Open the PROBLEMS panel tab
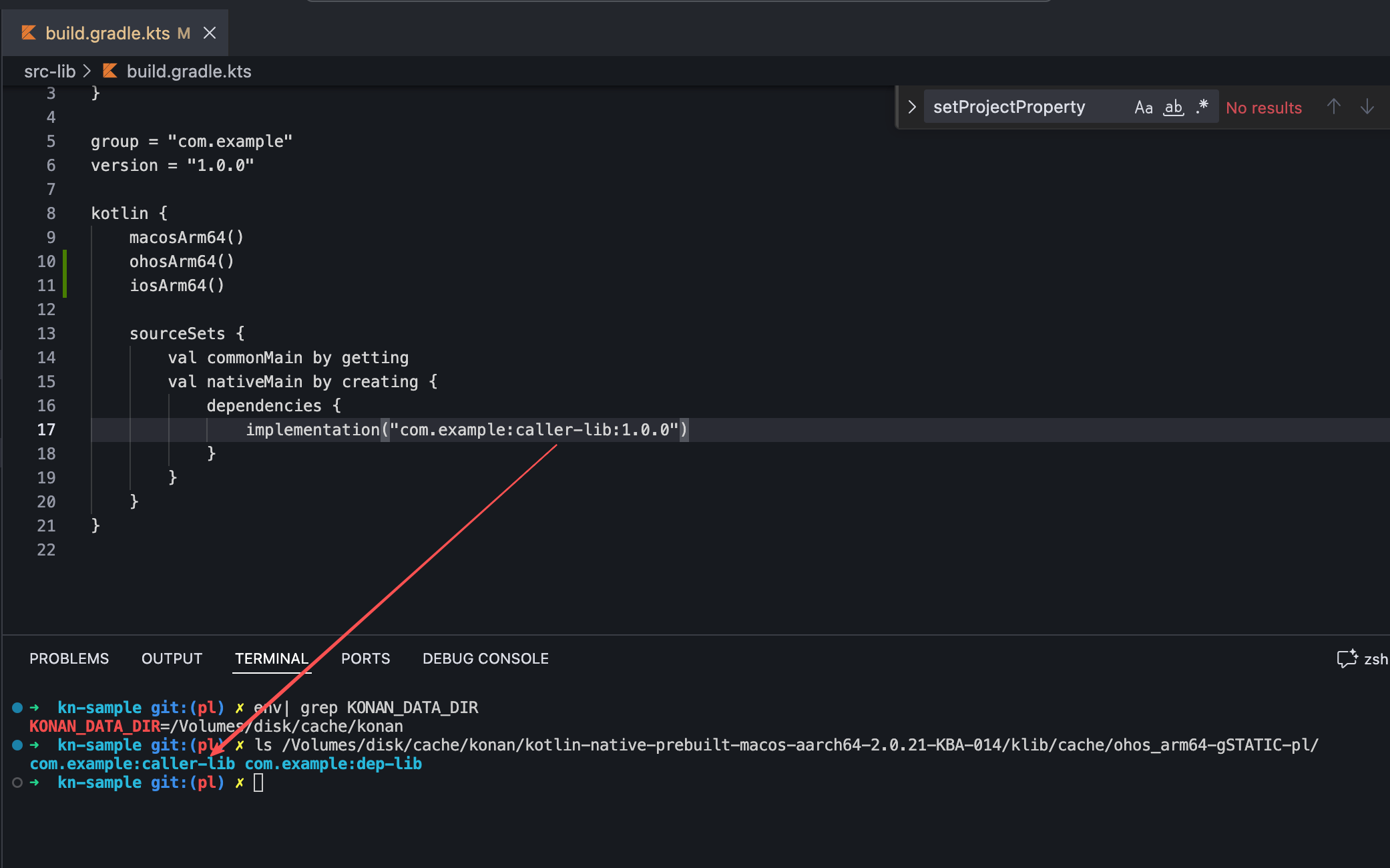The image size is (1390, 868). [69, 658]
